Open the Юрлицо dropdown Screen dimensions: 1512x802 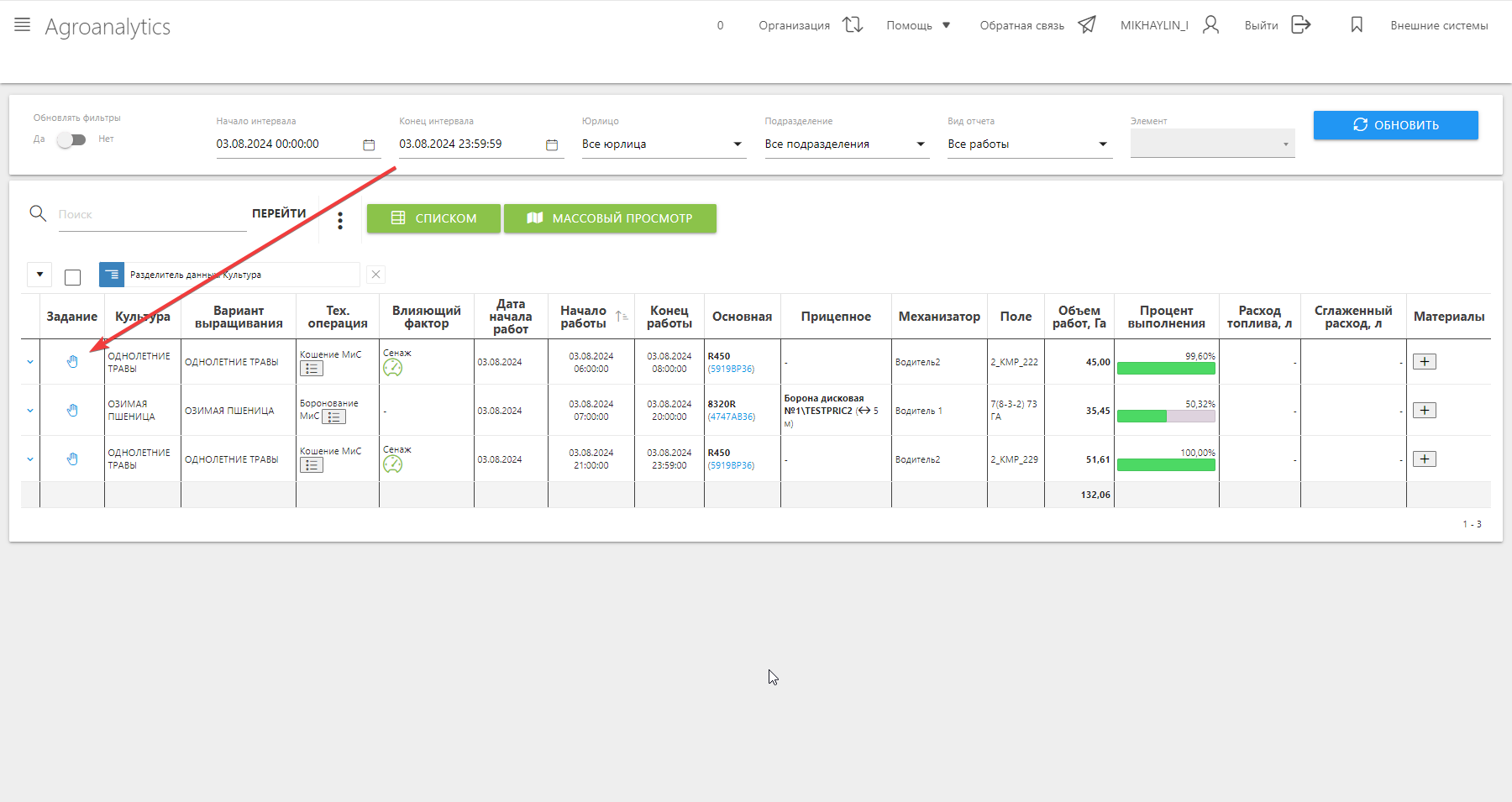pos(663,144)
